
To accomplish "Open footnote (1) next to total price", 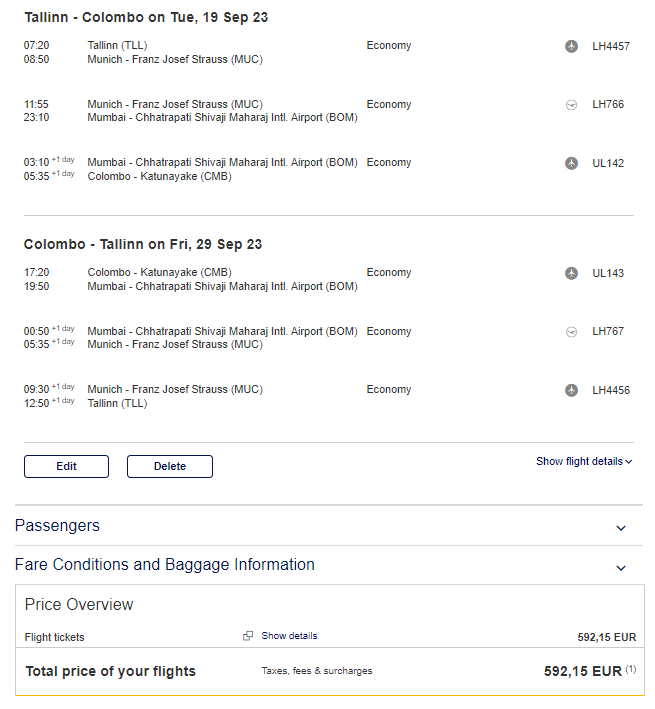I will pyautogui.click(x=631, y=670).
